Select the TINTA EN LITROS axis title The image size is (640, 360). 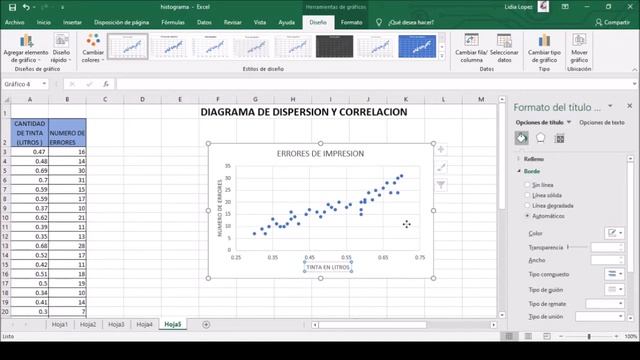coord(328,267)
